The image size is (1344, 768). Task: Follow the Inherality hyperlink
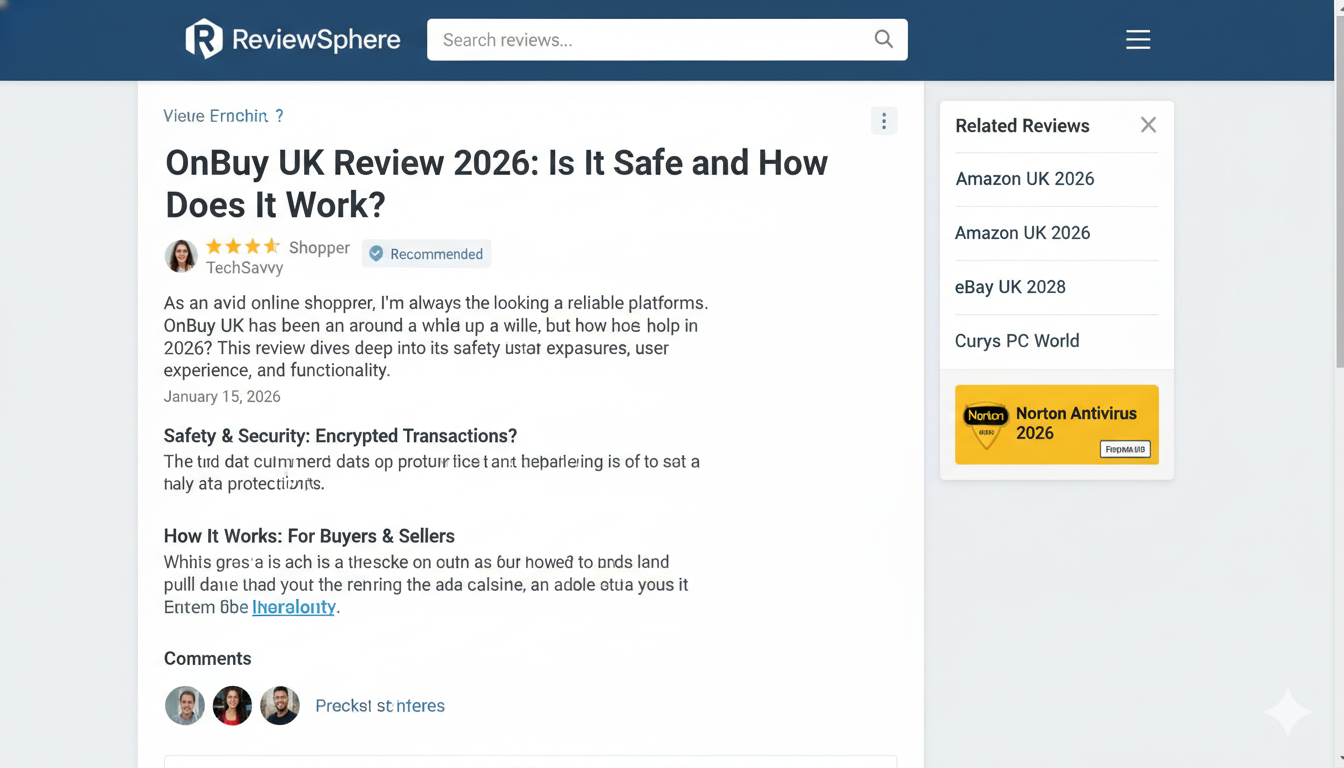[x=294, y=607]
